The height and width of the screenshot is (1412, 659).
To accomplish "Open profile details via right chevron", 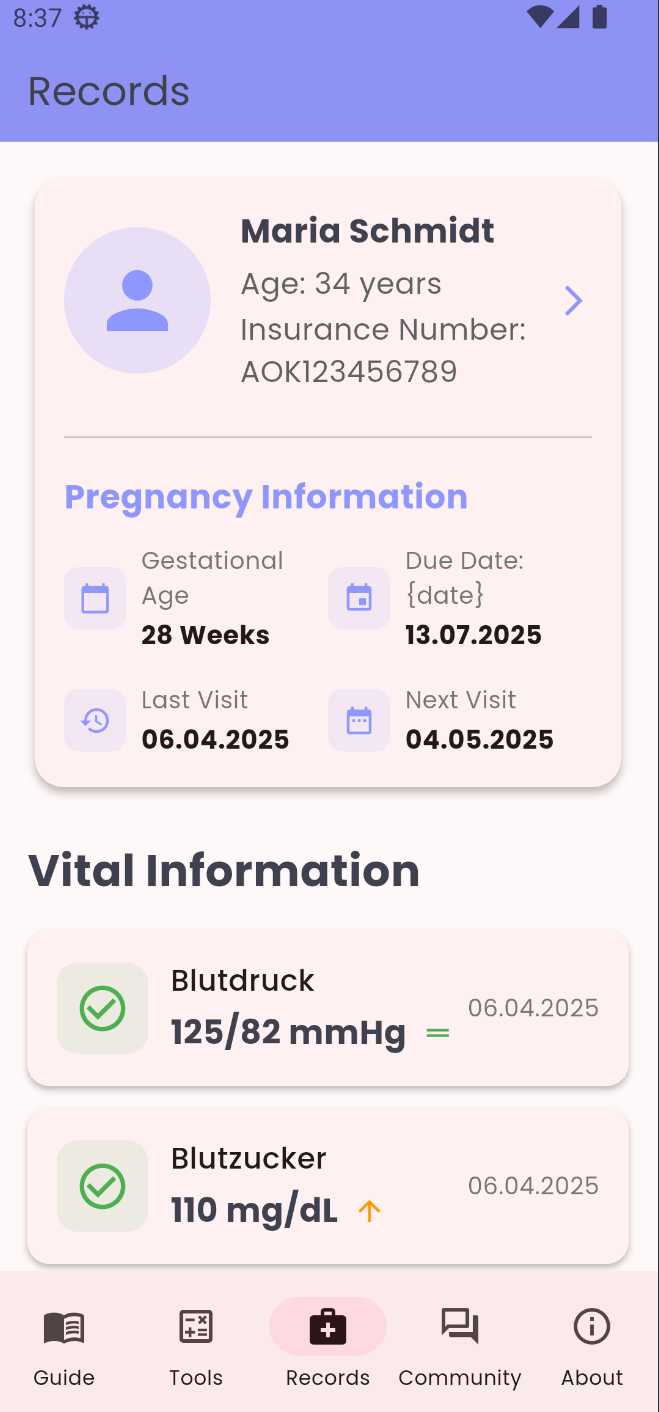I will (x=573, y=301).
